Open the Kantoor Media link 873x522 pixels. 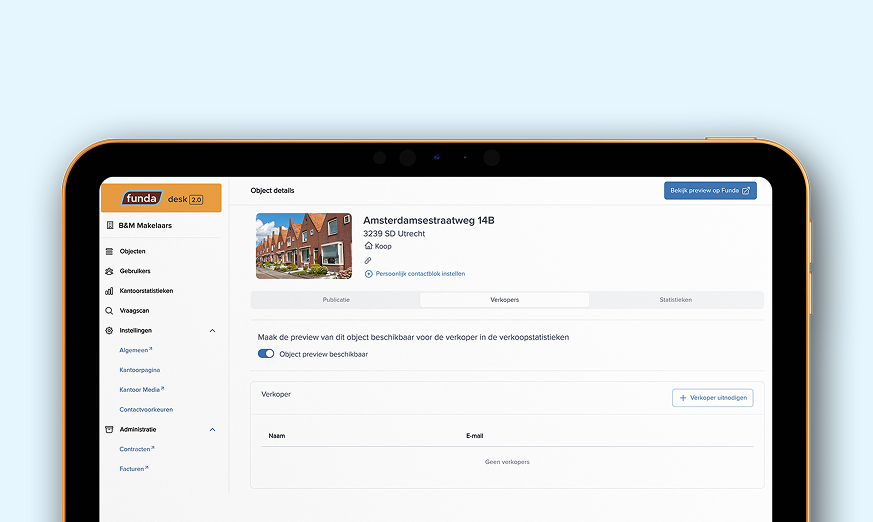(x=142, y=390)
